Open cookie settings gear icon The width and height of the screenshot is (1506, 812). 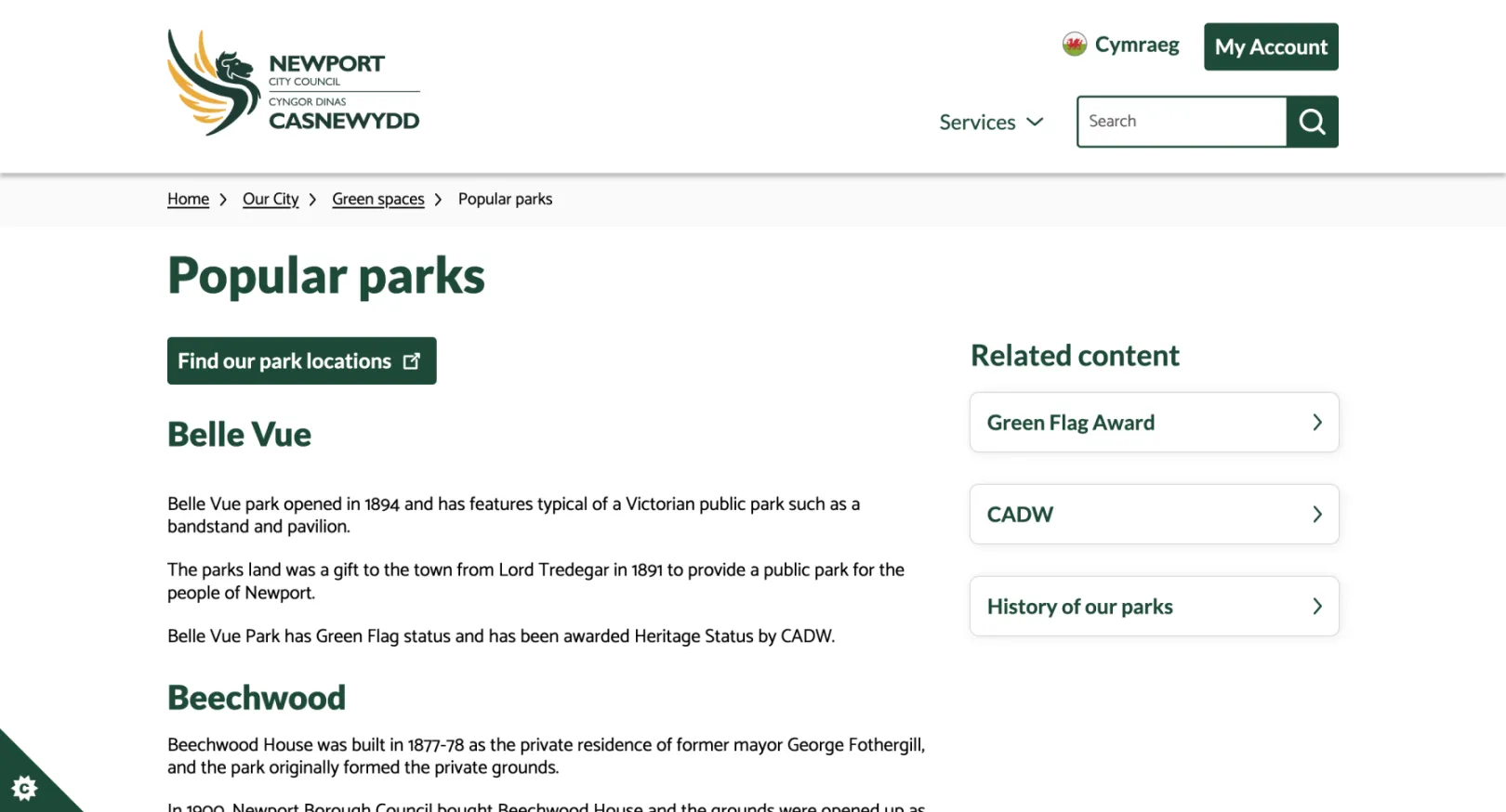(24, 788)
